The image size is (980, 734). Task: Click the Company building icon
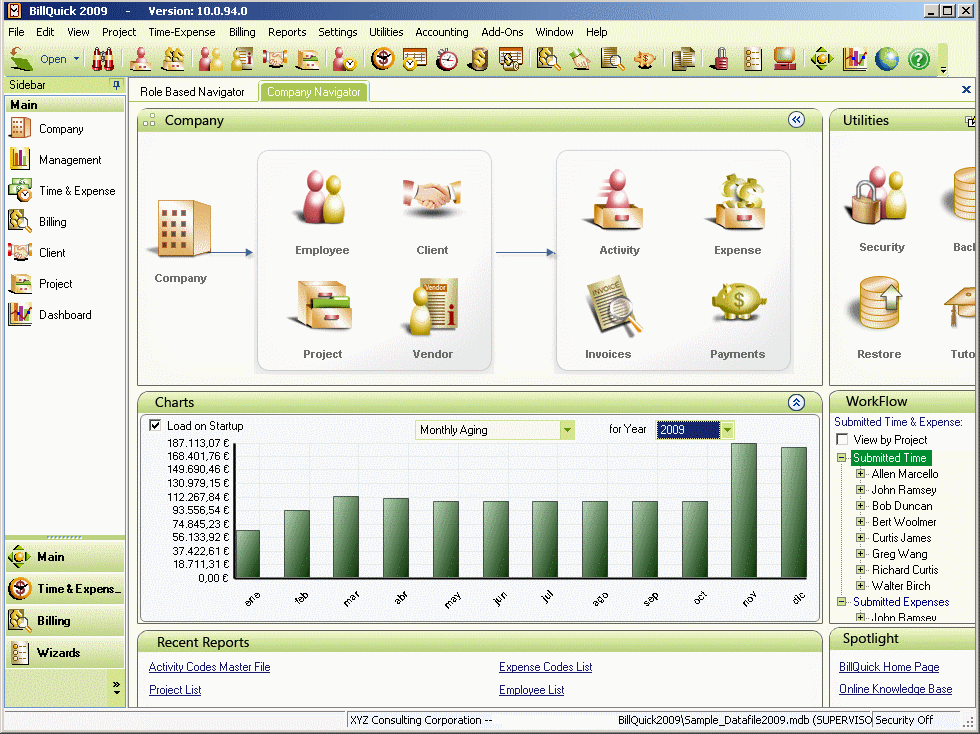click(x=183, y=229)
